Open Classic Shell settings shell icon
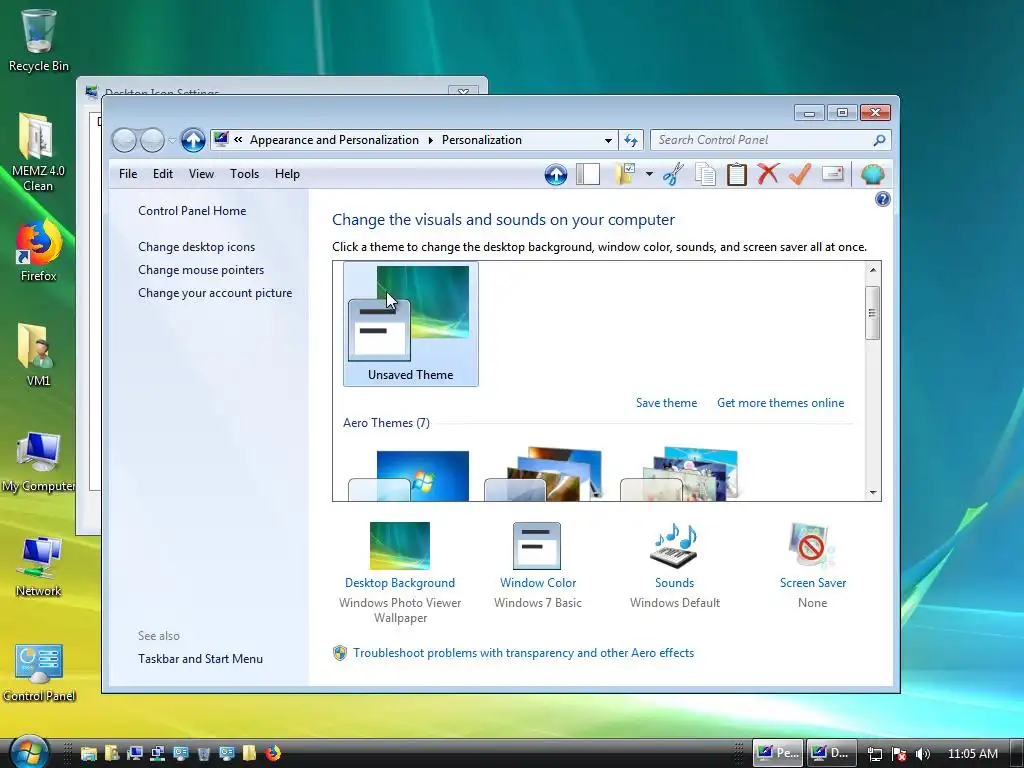The width and height of the screenshot is (1024, 768). tap(872, 174)
